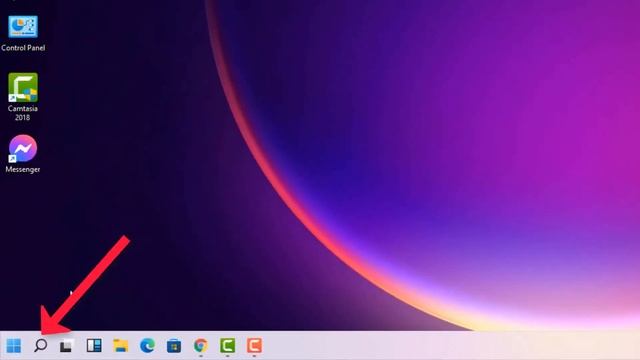Launch File Explorer from taskbar
The image size is (640, 360).
click(120, 346)
